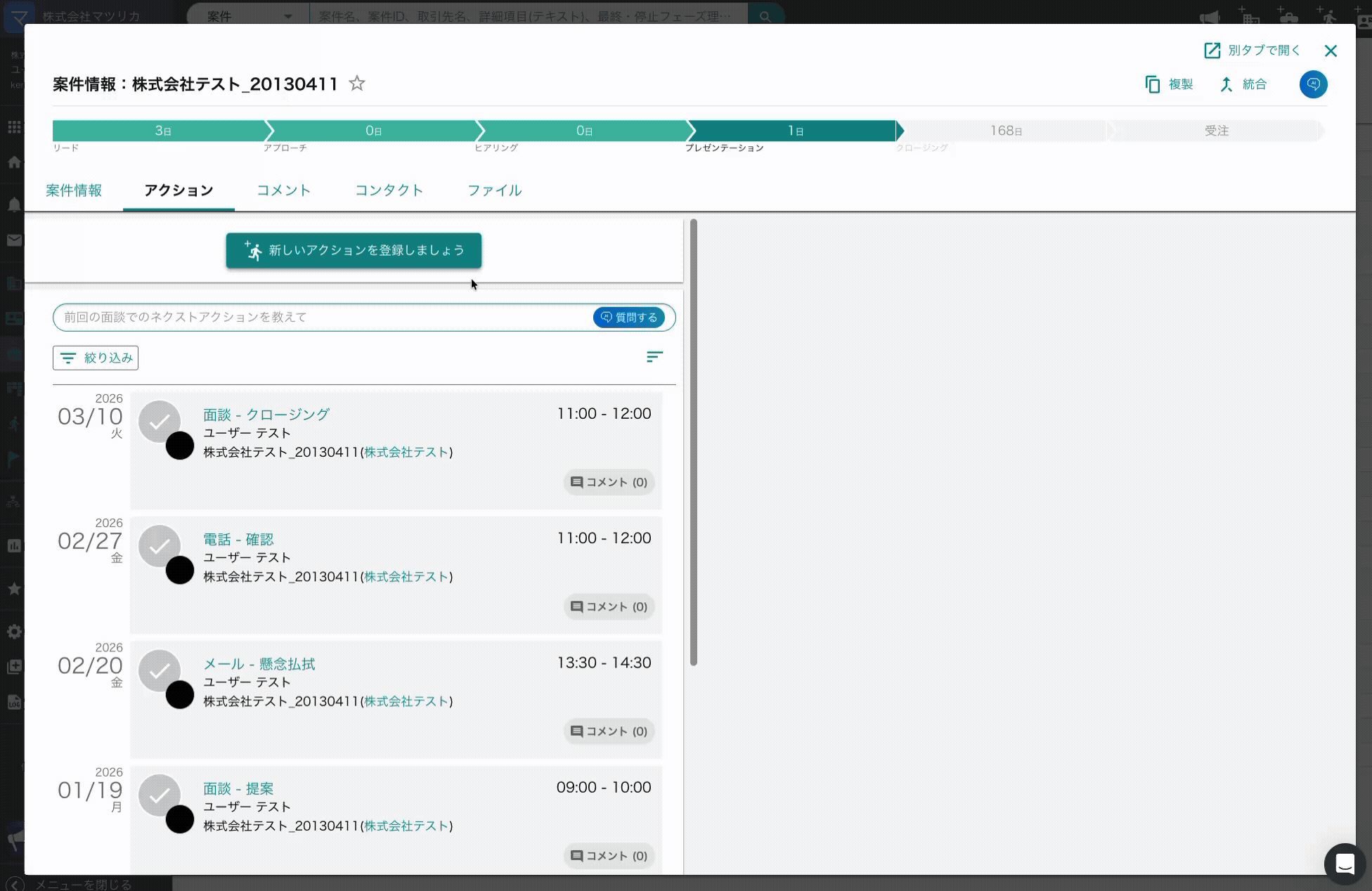The image size is (1372, 891).
Task: Star this deal as favorite
Action: pos(357,84)
